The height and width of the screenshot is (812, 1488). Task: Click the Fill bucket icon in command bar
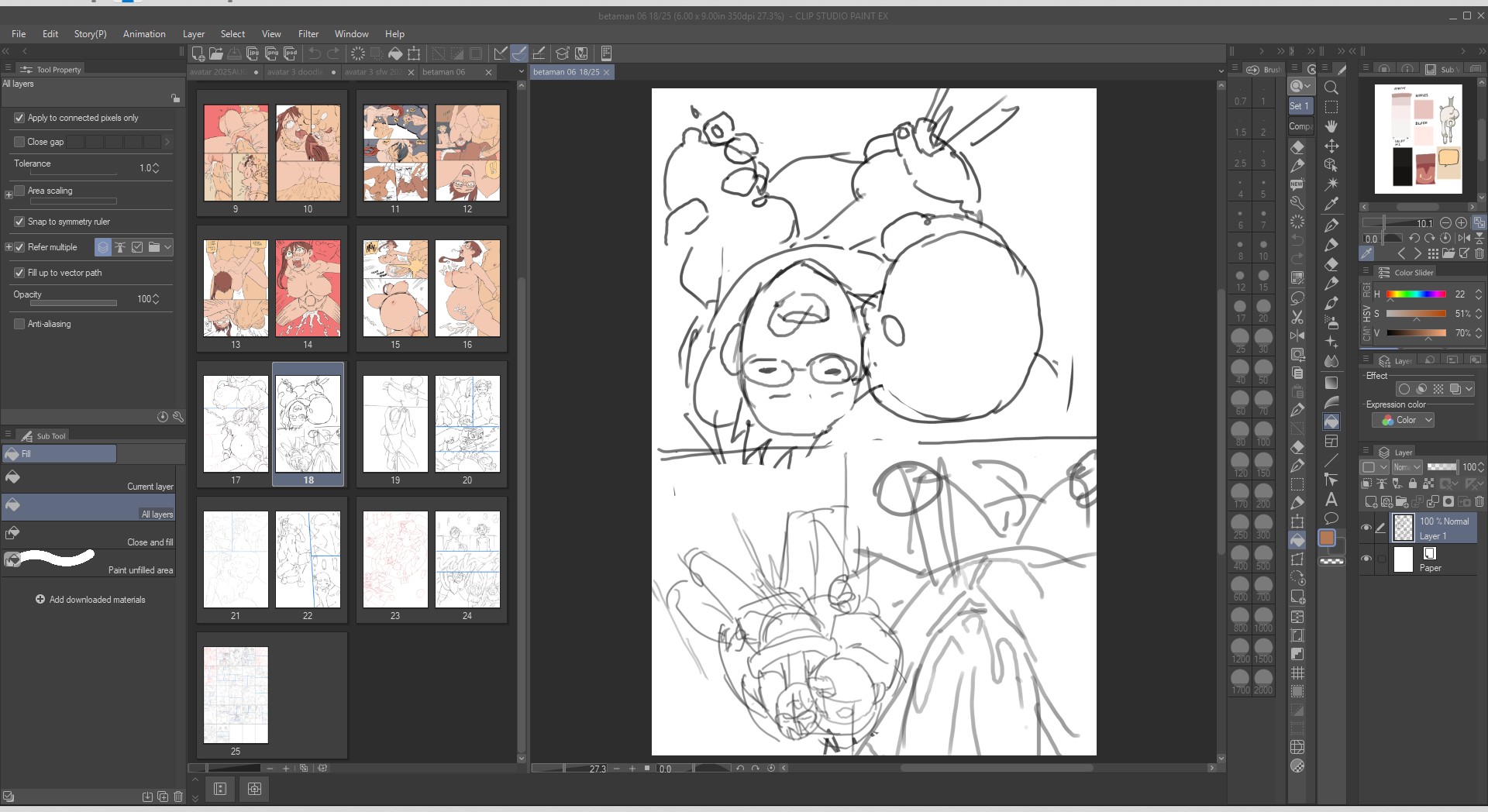(x=395, y=53)
